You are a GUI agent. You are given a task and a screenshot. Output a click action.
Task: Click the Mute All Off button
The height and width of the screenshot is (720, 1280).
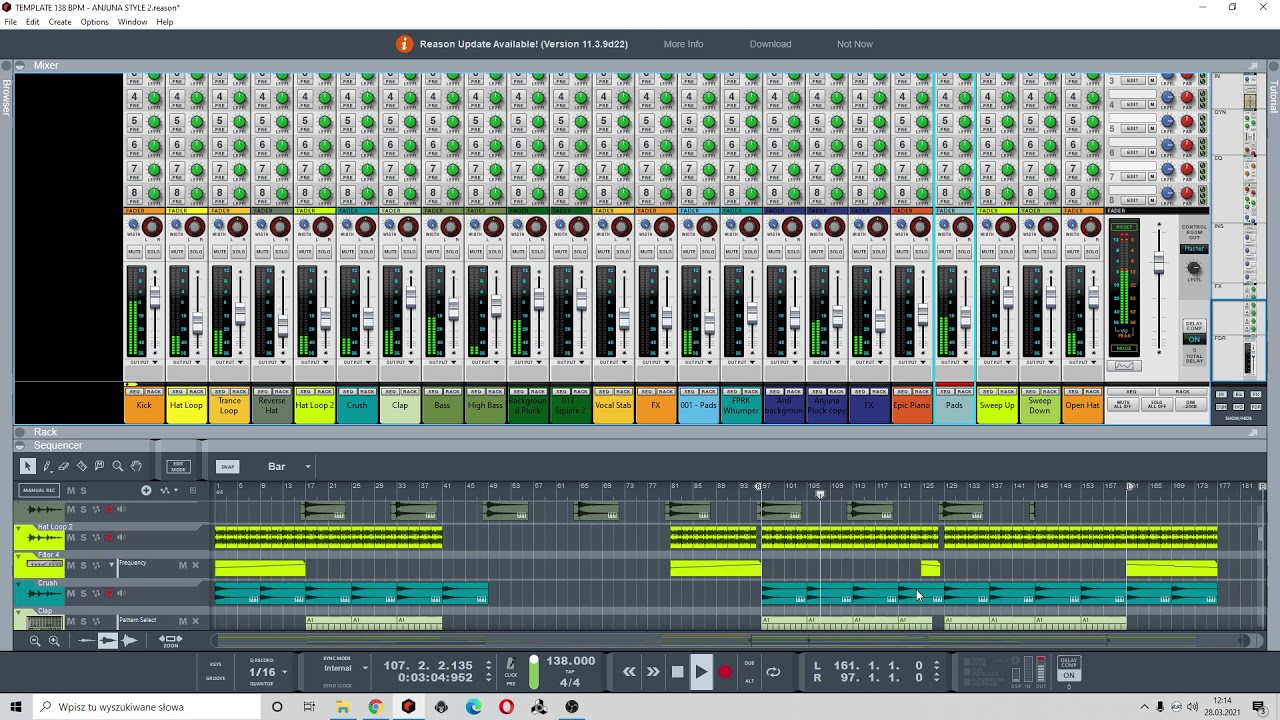point(1122,404)
